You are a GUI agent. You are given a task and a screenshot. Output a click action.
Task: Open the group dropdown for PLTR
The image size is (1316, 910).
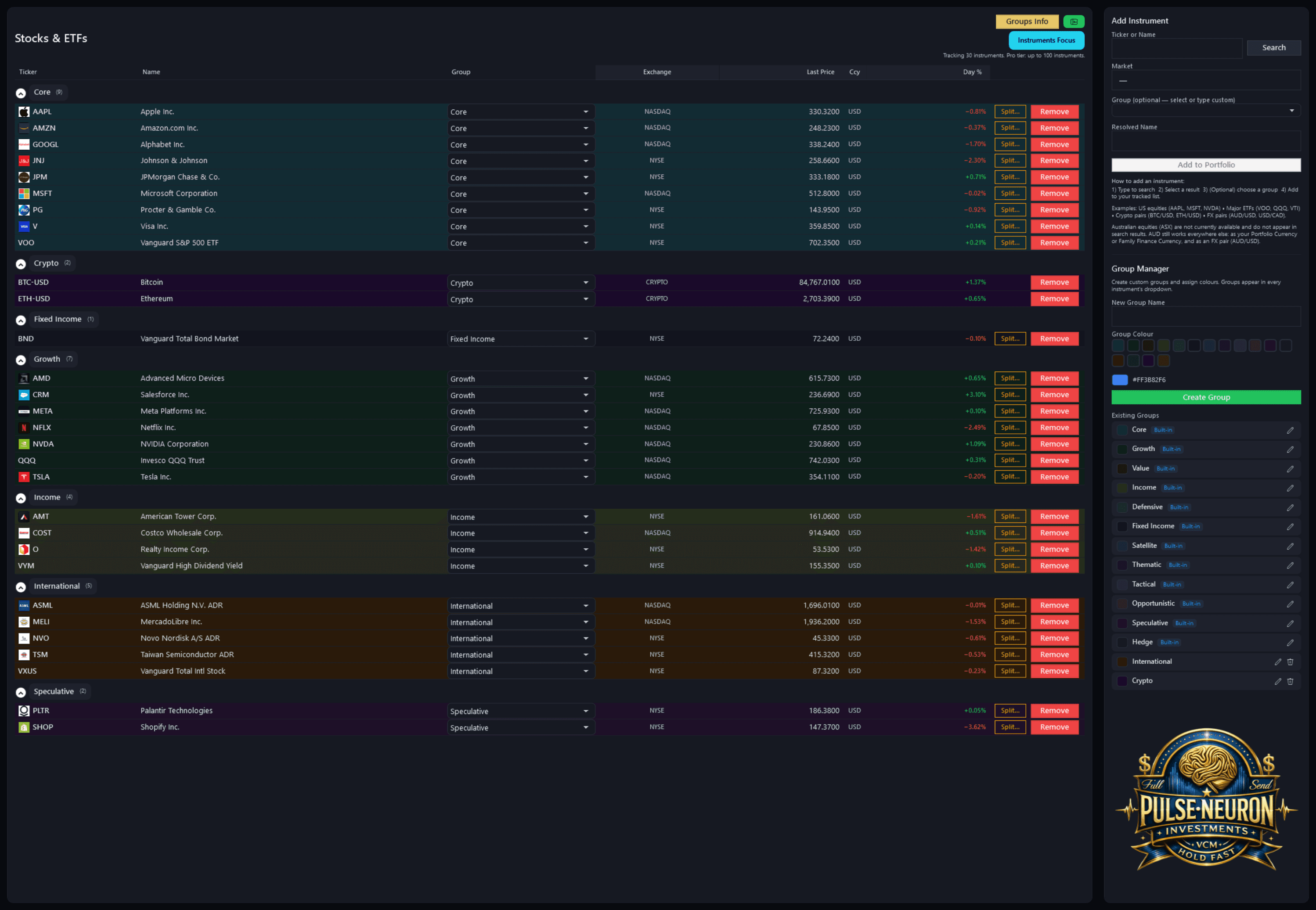521,711
